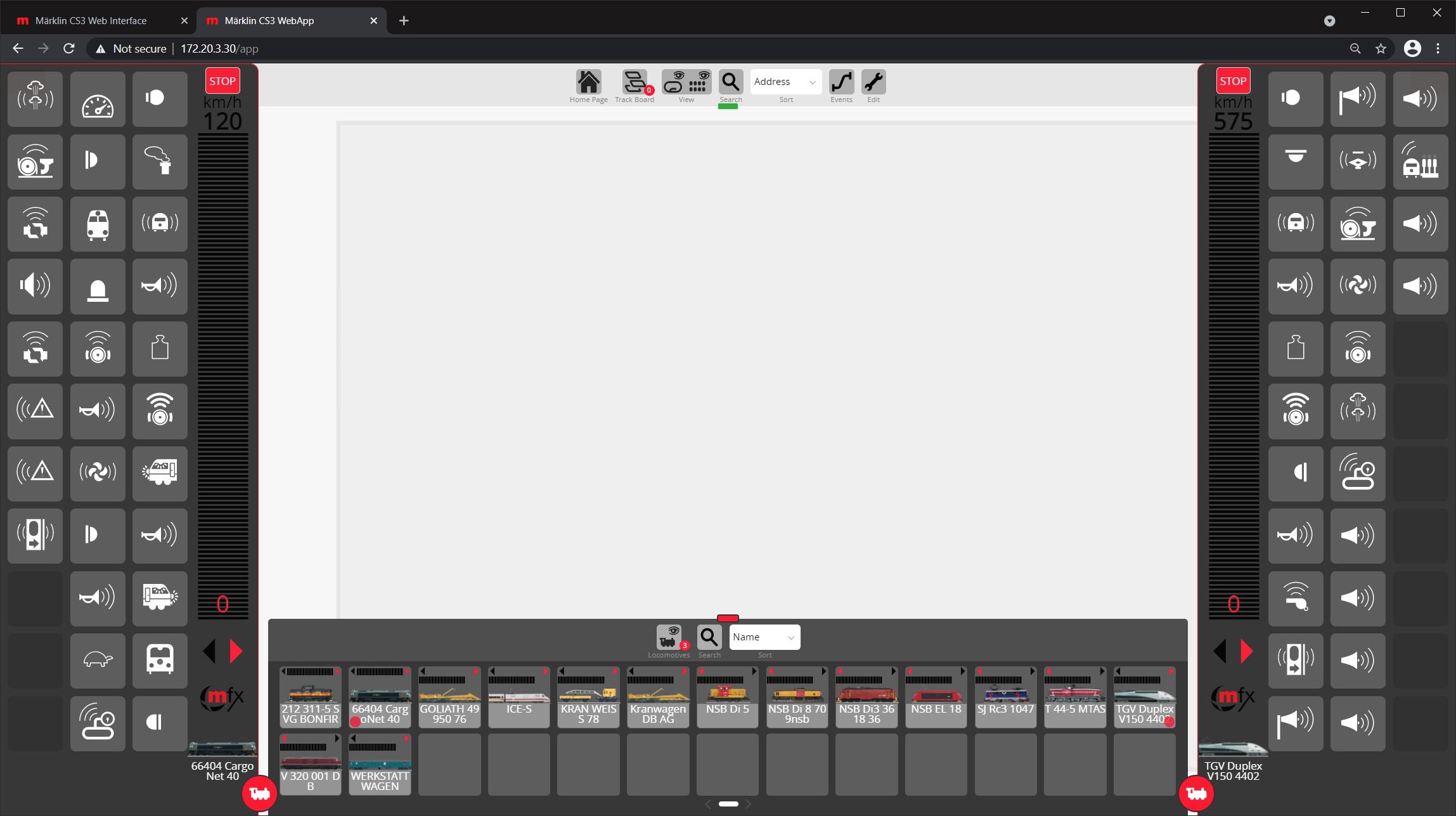Toggle left panel front train light icon
The height and width of the screenshot is (816, 1456).
coord(98,224)
